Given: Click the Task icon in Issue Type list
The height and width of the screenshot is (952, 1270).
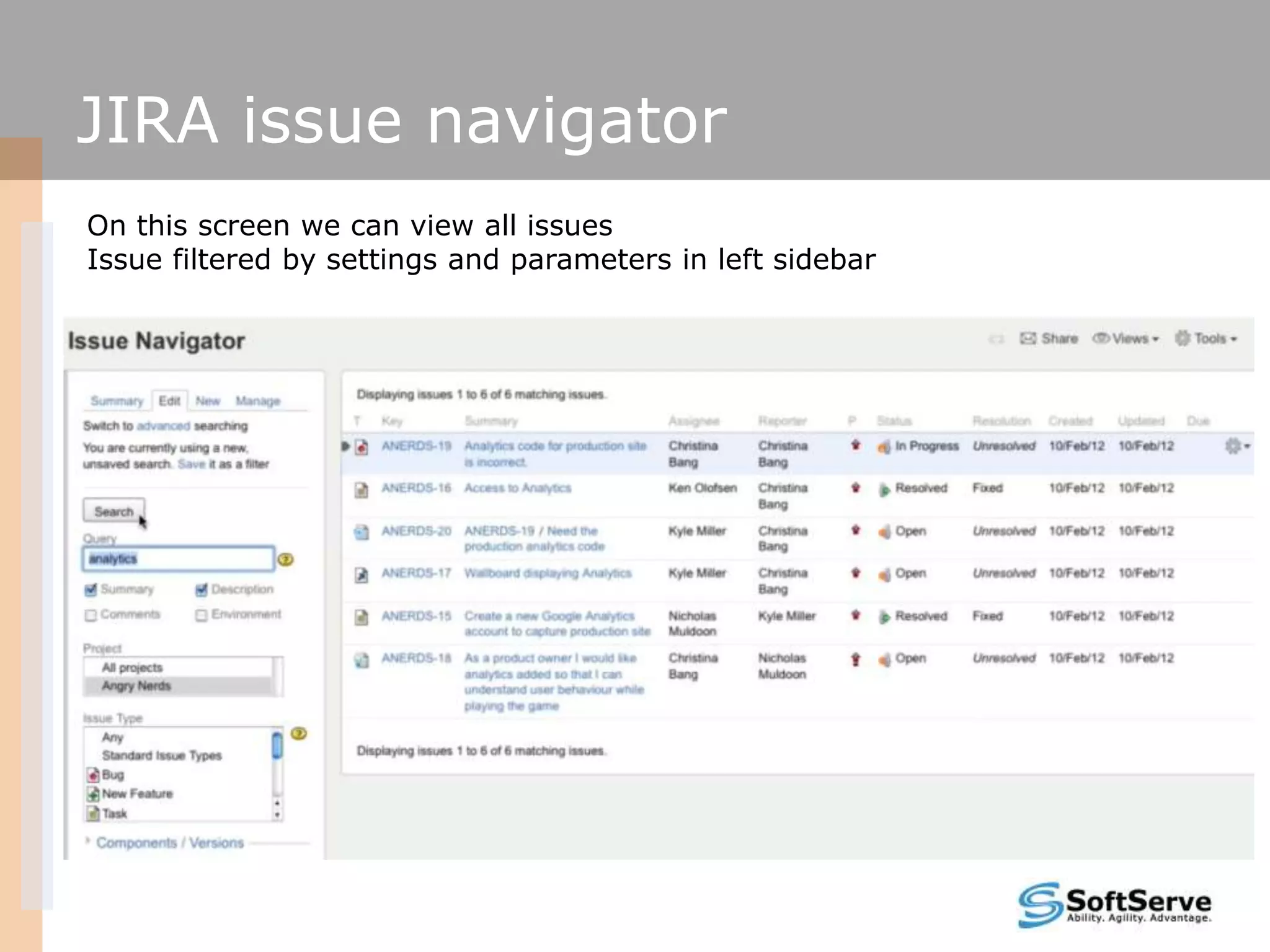Looking at the screenshot, I should [93, 814].
